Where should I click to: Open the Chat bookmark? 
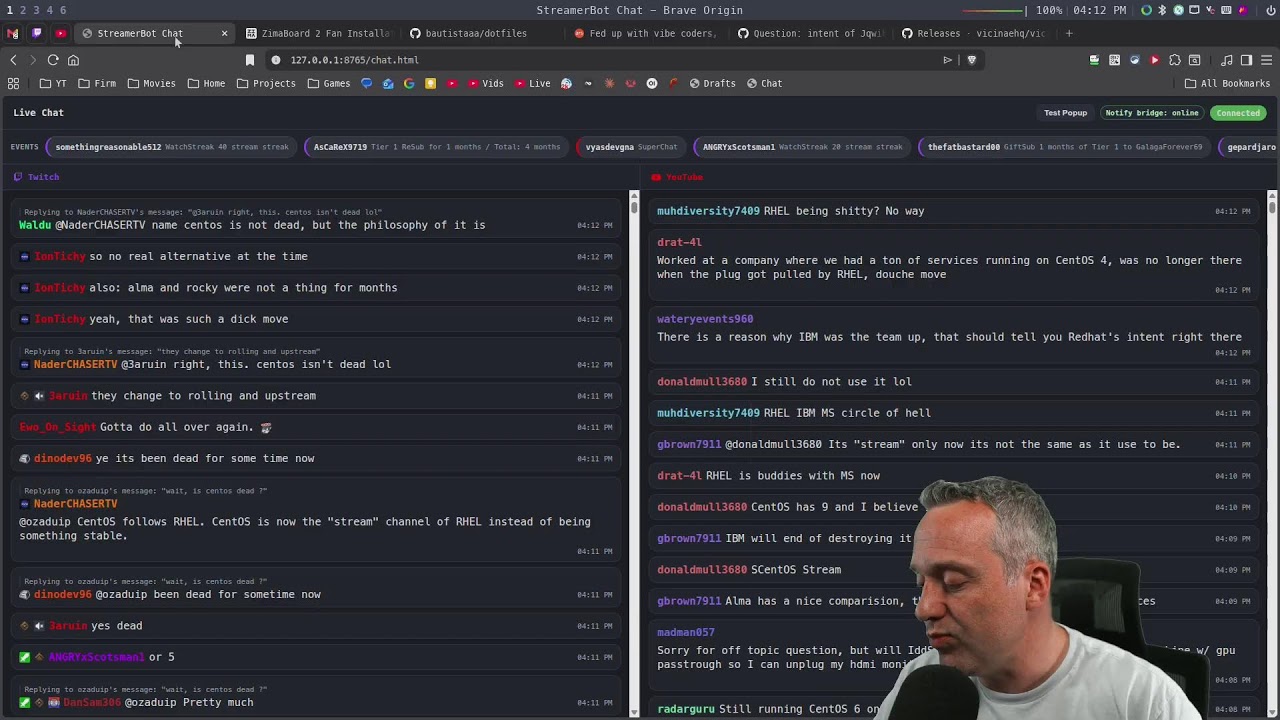tap(764, 83)
